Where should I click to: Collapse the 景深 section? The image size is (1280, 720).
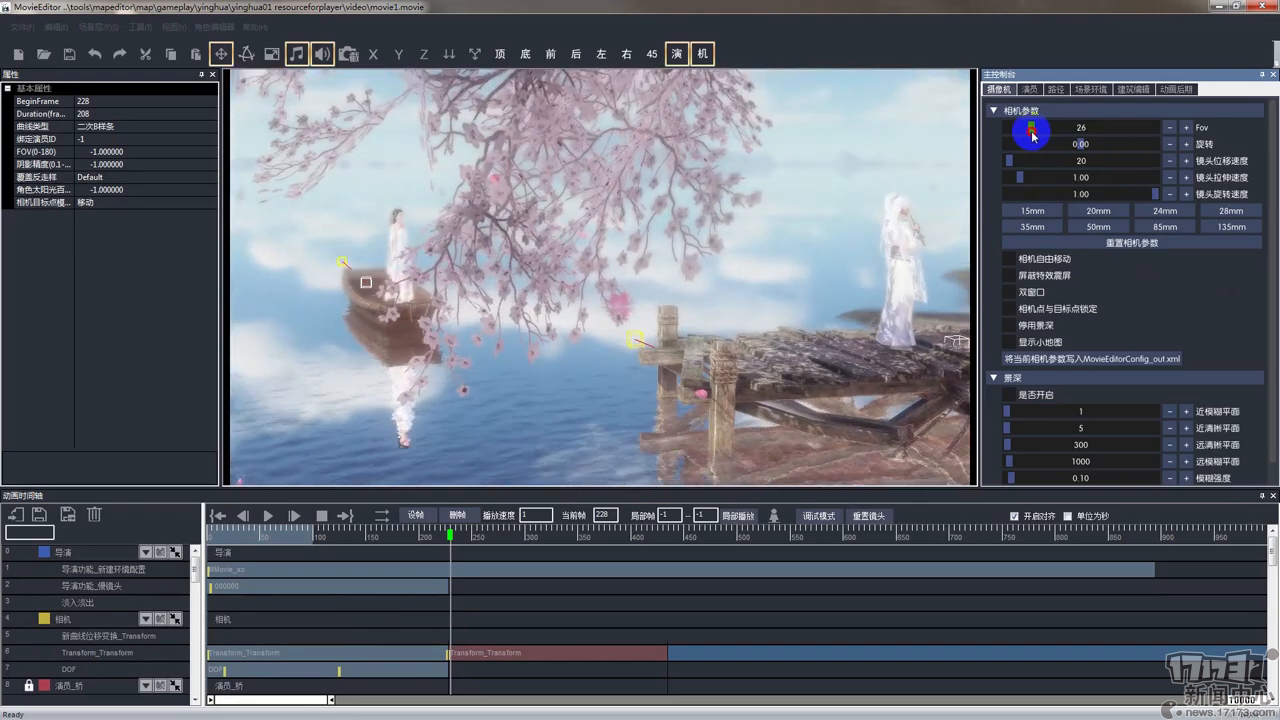coord(993,378)
